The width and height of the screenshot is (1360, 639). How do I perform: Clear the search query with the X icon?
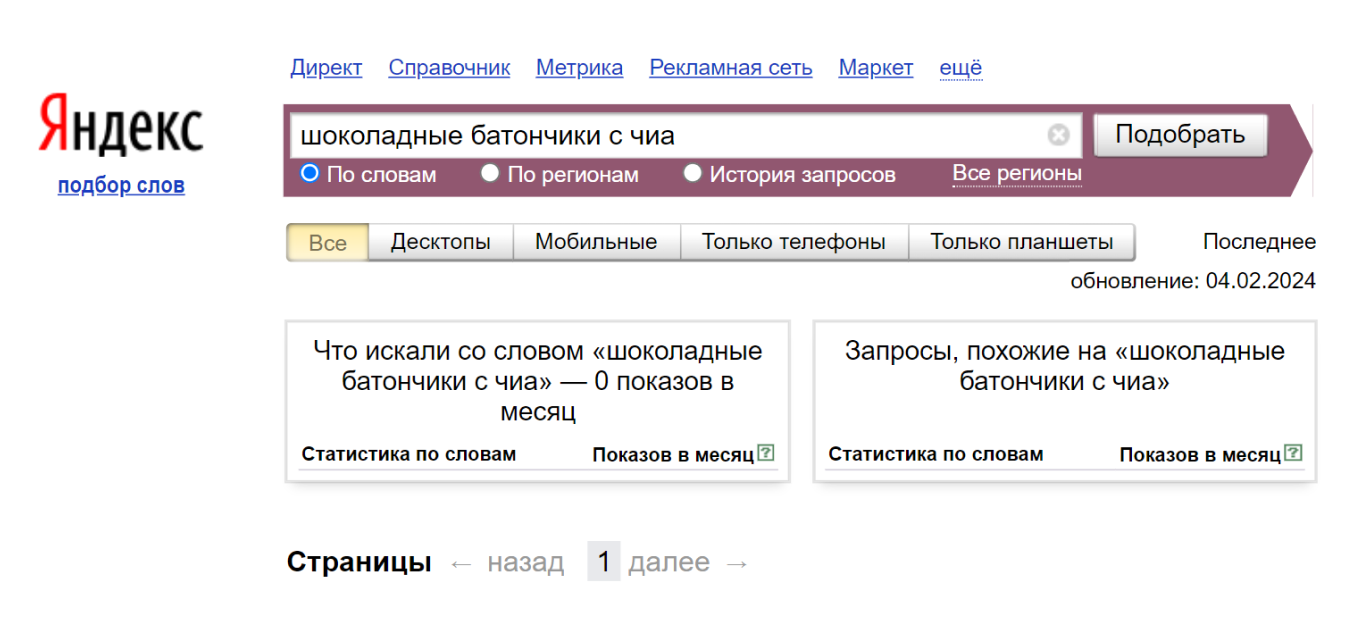click(1059, 135)
